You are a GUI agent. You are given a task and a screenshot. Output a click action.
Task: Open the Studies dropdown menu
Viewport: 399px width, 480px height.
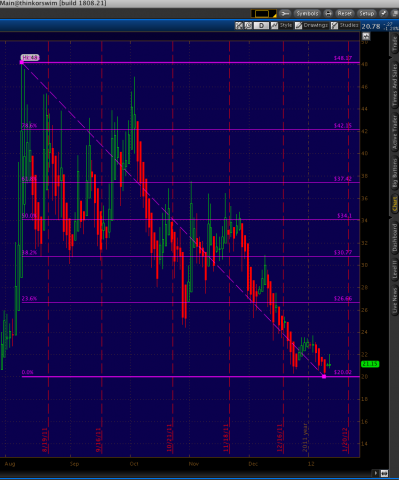click(x=345, y=25)
